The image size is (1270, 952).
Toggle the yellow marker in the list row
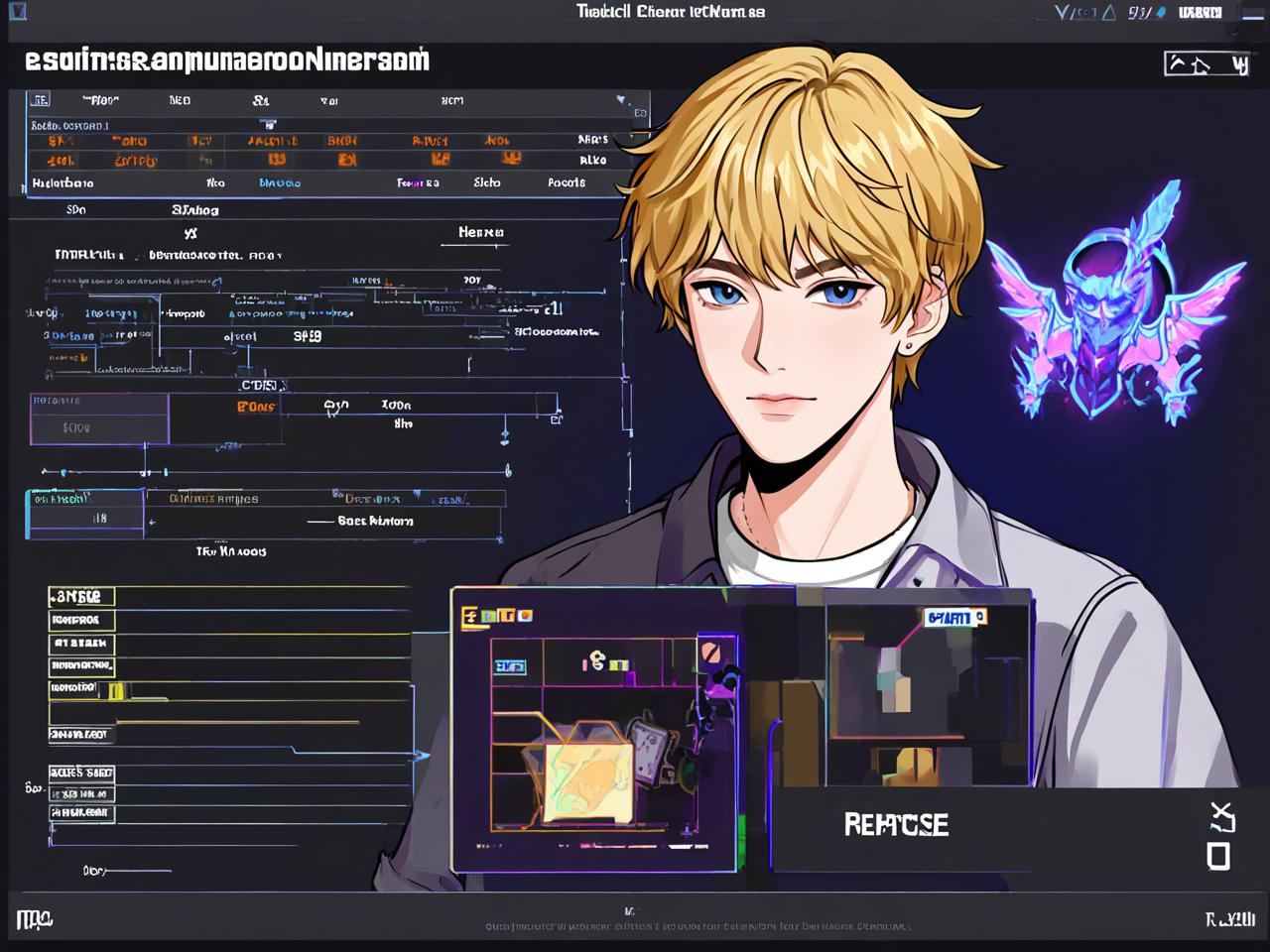pos(115,690)
